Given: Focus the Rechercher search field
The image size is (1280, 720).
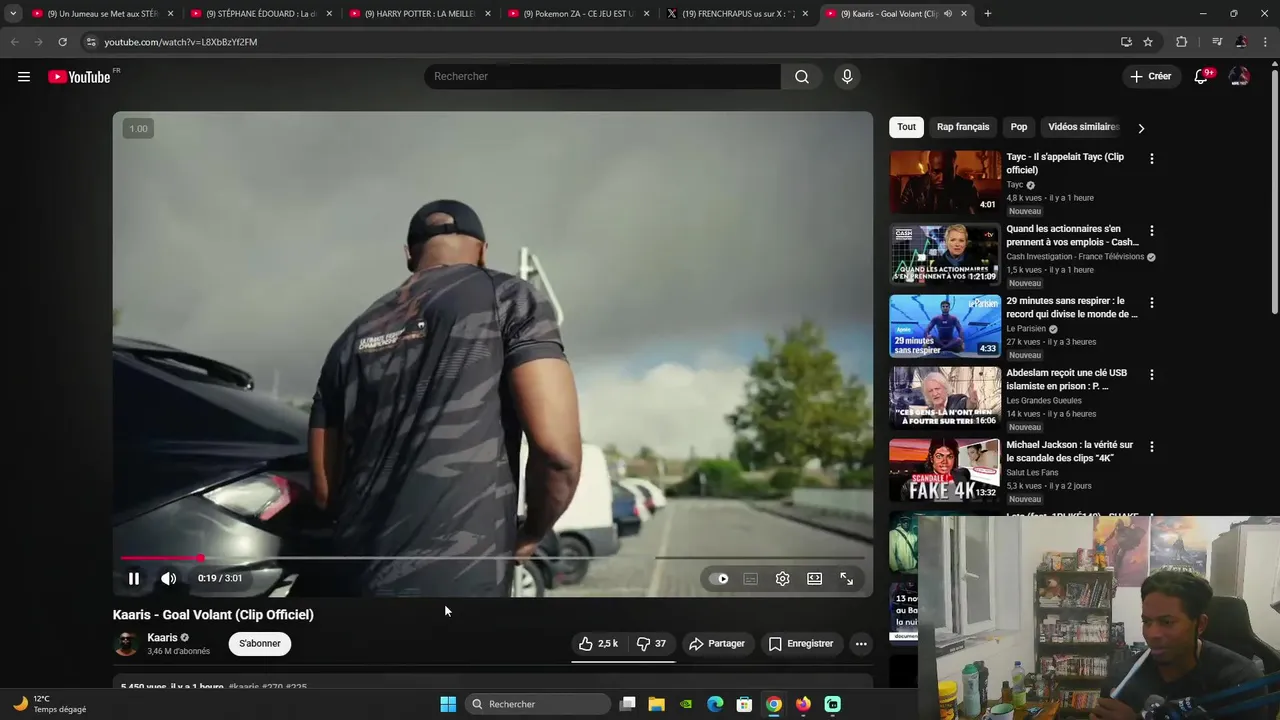Looking at the screenshot, I should point(602,77).
